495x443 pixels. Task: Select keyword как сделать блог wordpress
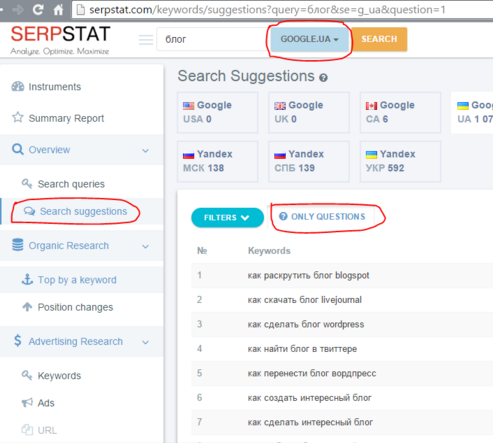coord(306,324)
